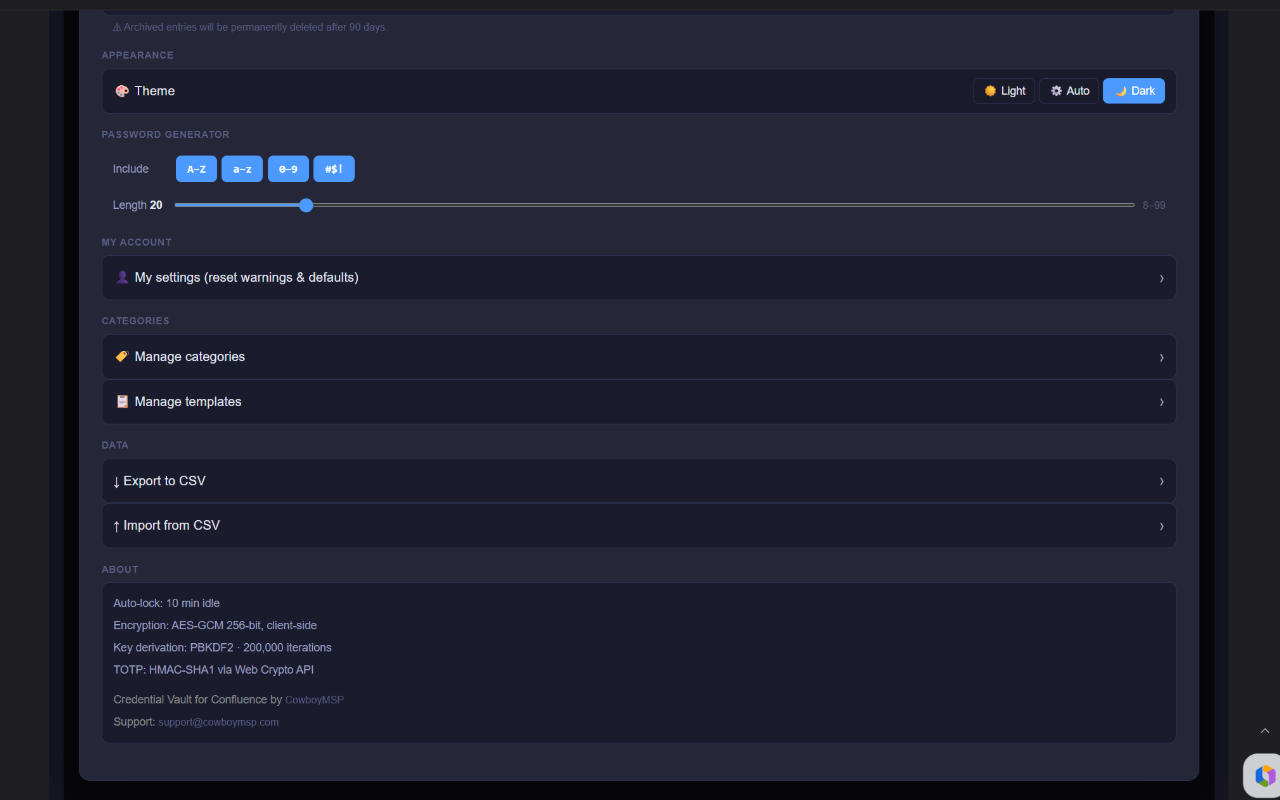Switch theme to Auto
Screen dimensions: 1280x800
point(1069,91)
